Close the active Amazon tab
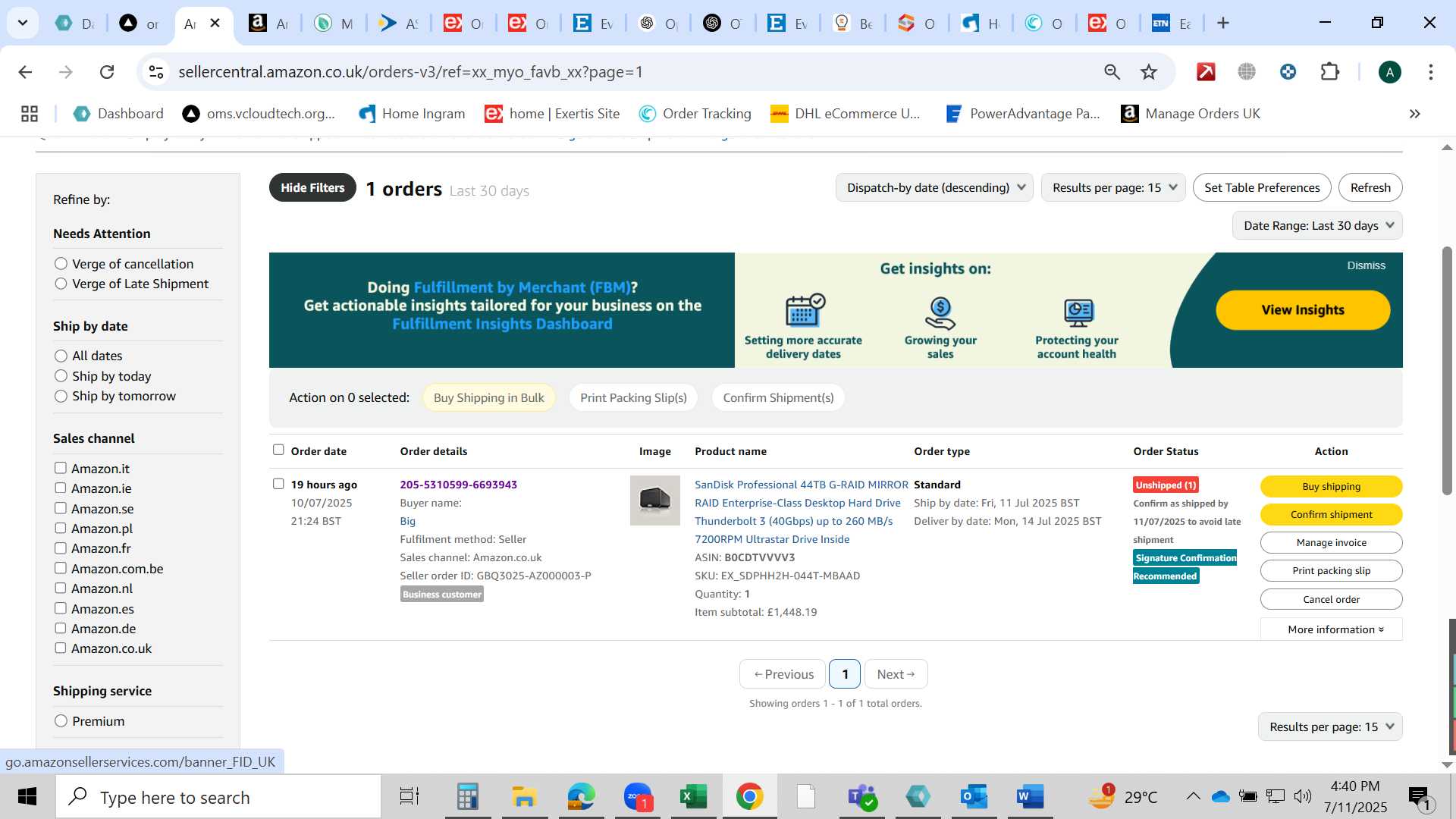Viewport: 1456px width, 819px height. coord(215,24)
